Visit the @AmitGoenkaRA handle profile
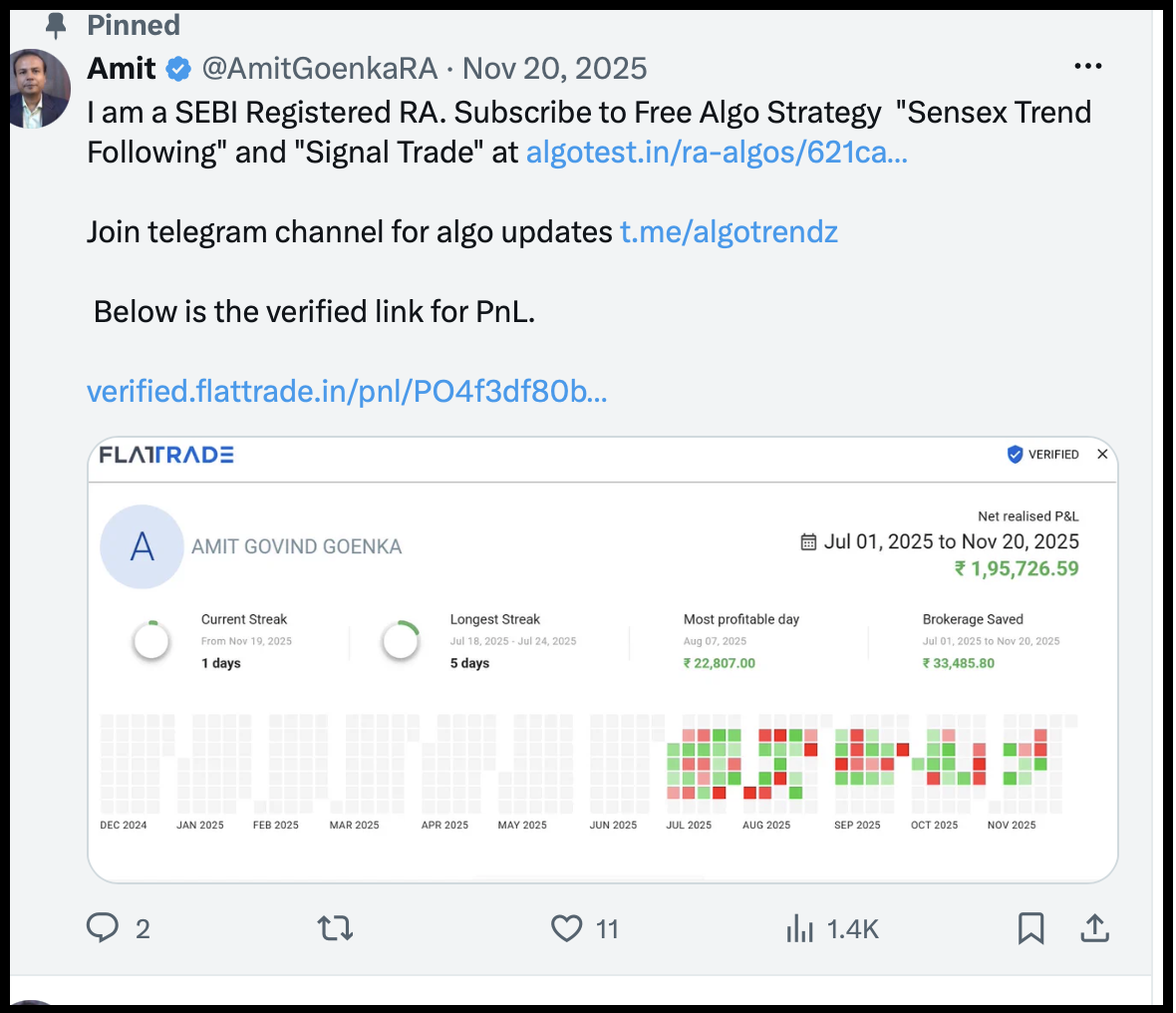Image resolution: width=1176 pixels, height=1013 pixels. pos(320,69)
